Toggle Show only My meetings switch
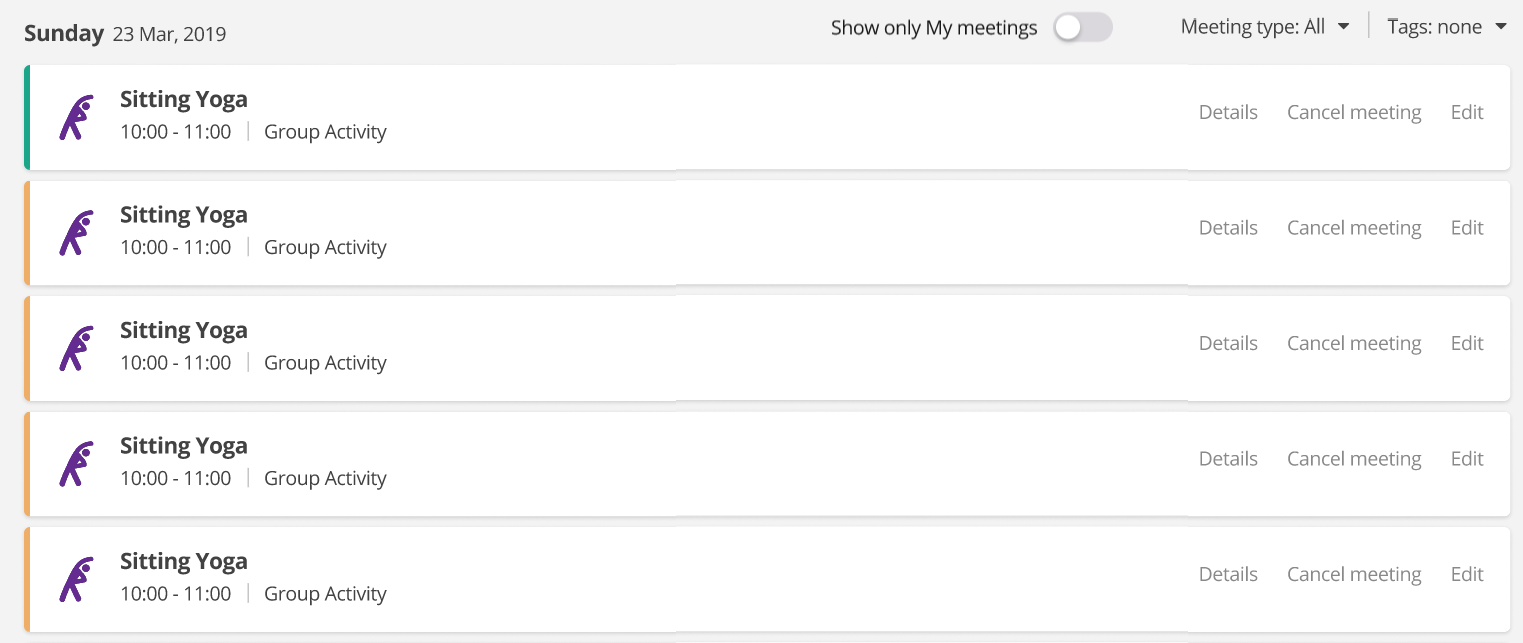 click(1082, 28)
